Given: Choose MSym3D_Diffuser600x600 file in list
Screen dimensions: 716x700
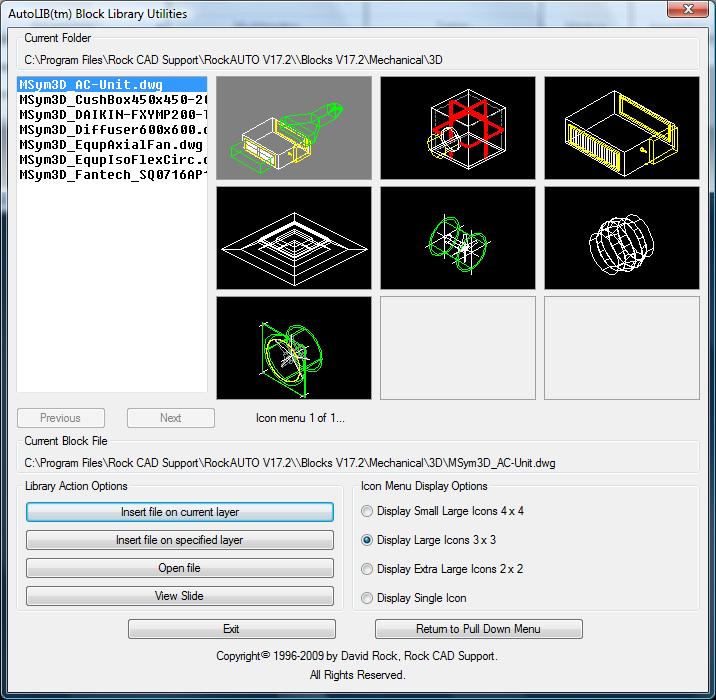Looking at the screenshot, I should point(112,130).
